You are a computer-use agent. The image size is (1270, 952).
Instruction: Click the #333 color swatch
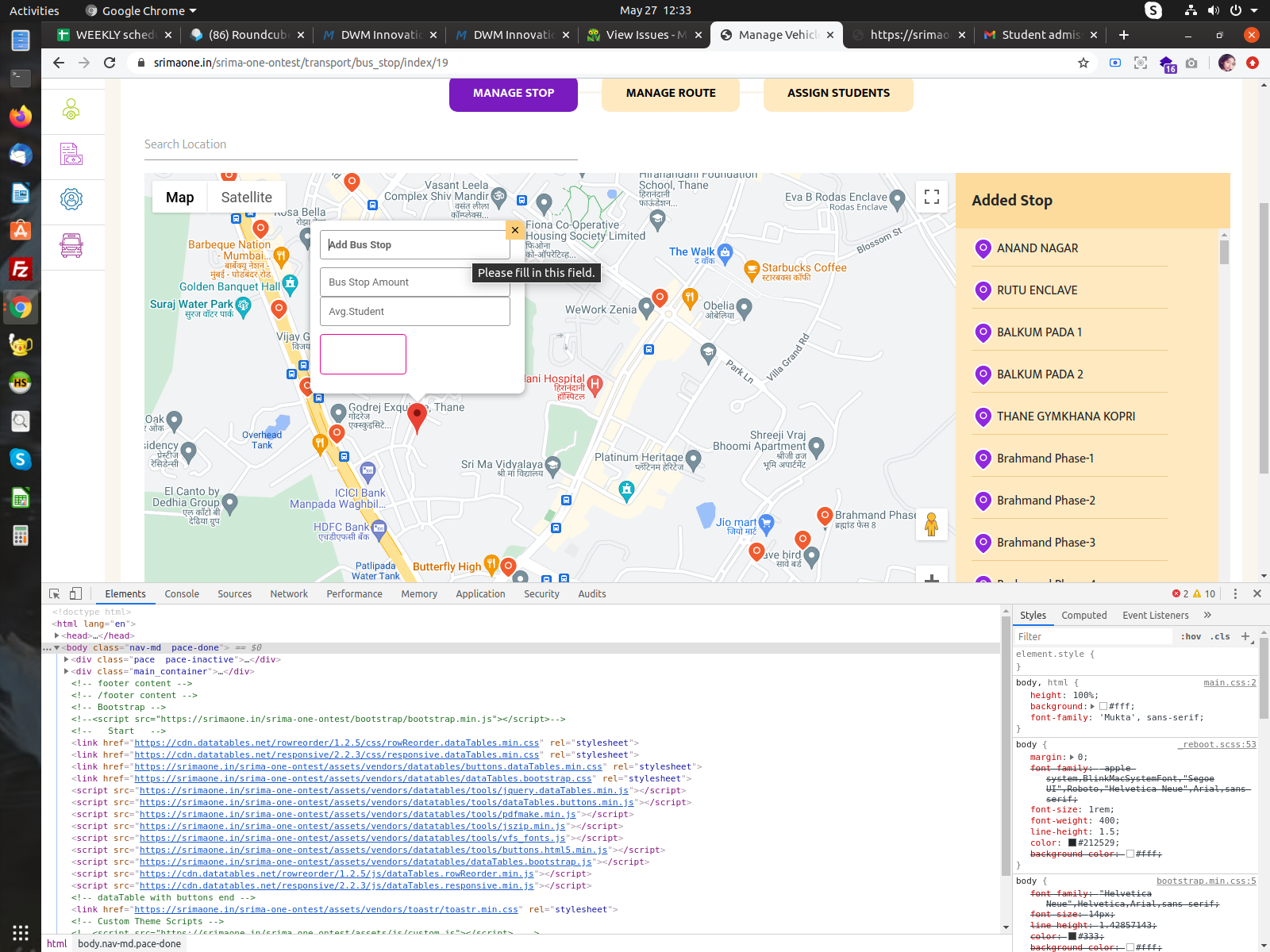1072,936
